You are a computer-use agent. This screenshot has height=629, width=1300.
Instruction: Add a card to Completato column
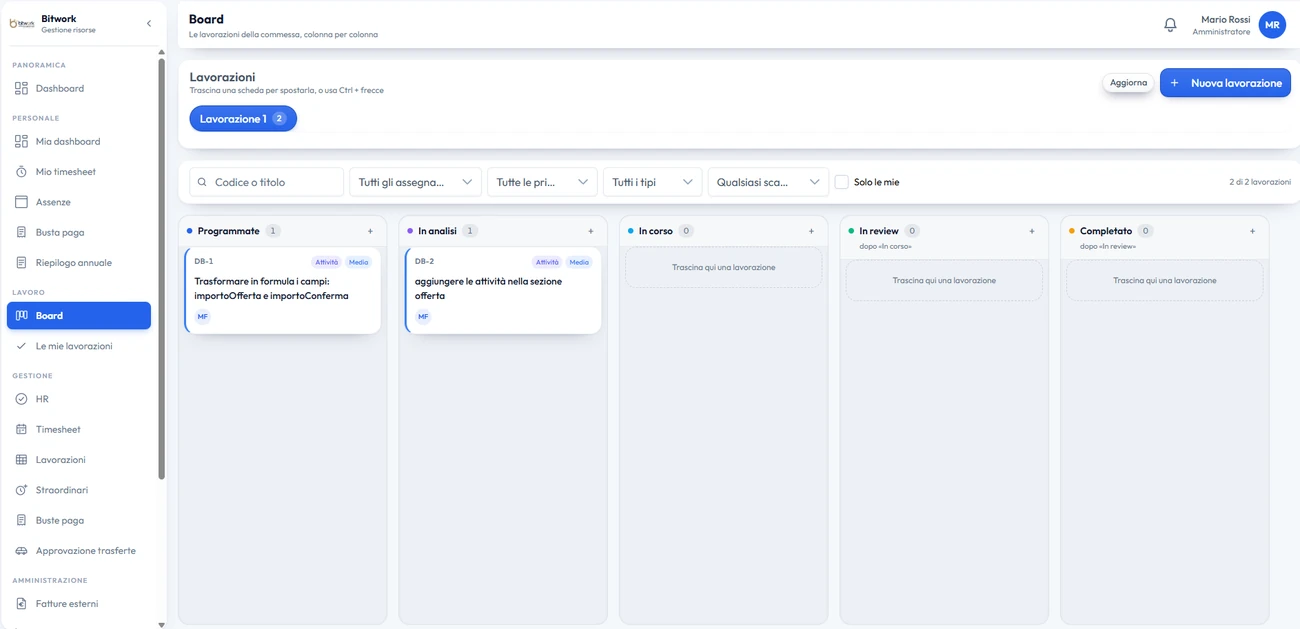(x=1252, y=231)
